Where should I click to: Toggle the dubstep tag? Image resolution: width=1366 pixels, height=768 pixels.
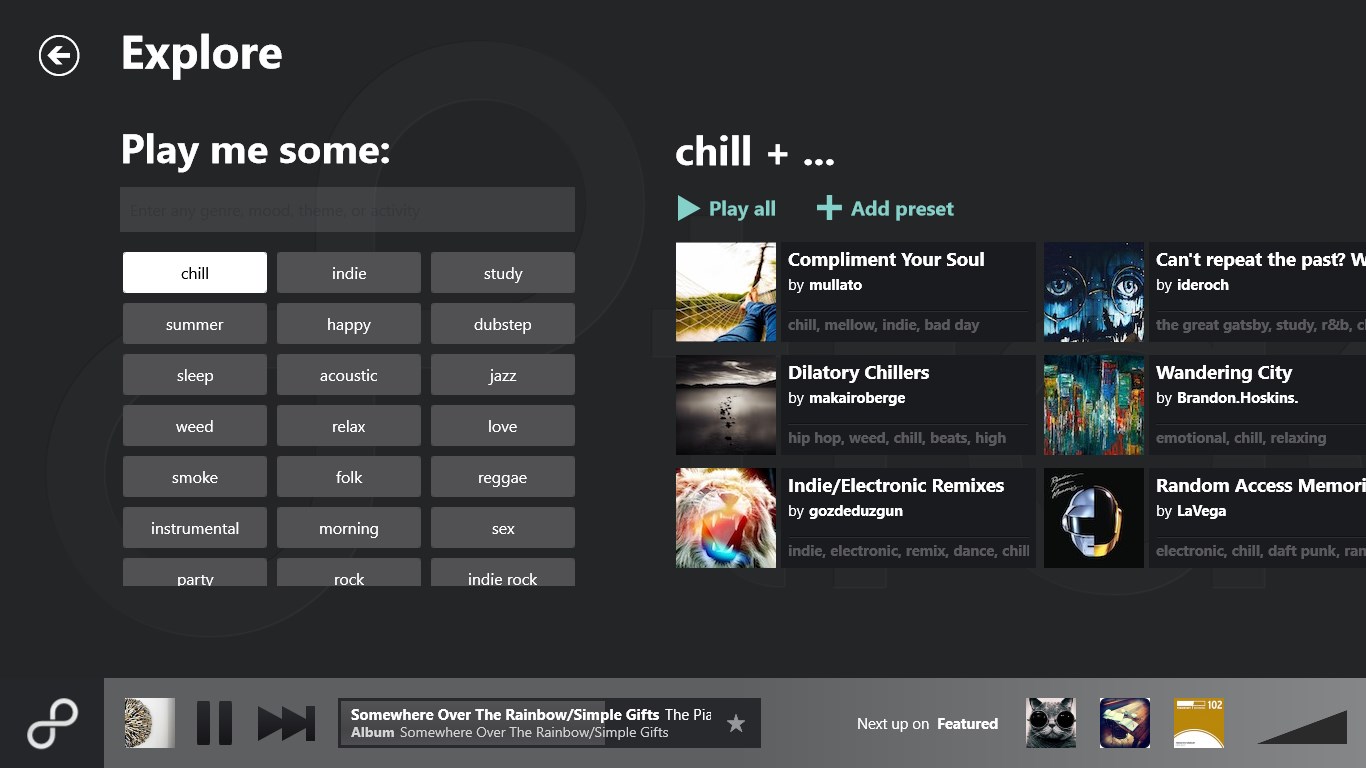coord(503,324)
